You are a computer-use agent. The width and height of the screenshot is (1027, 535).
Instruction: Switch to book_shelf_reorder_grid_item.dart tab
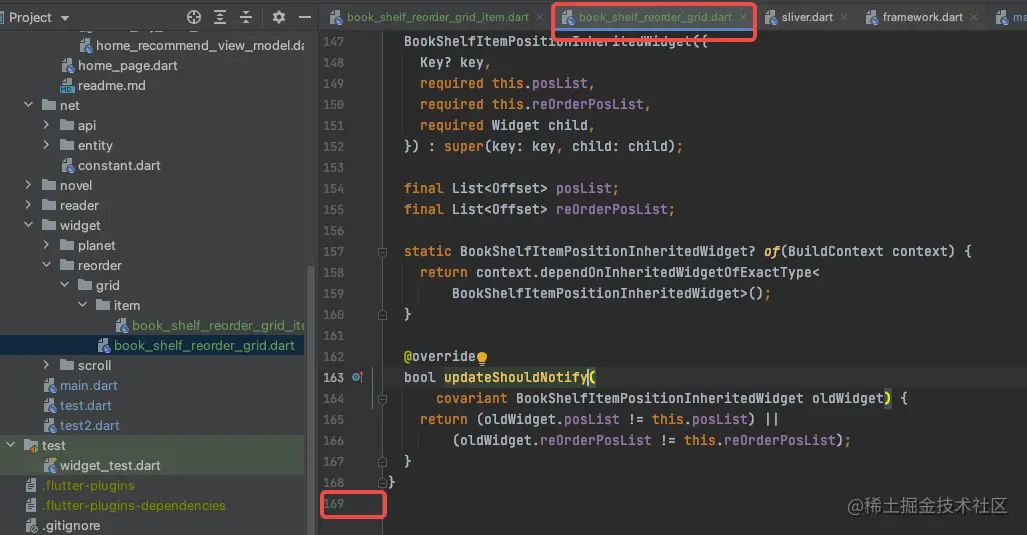point(437,17)
